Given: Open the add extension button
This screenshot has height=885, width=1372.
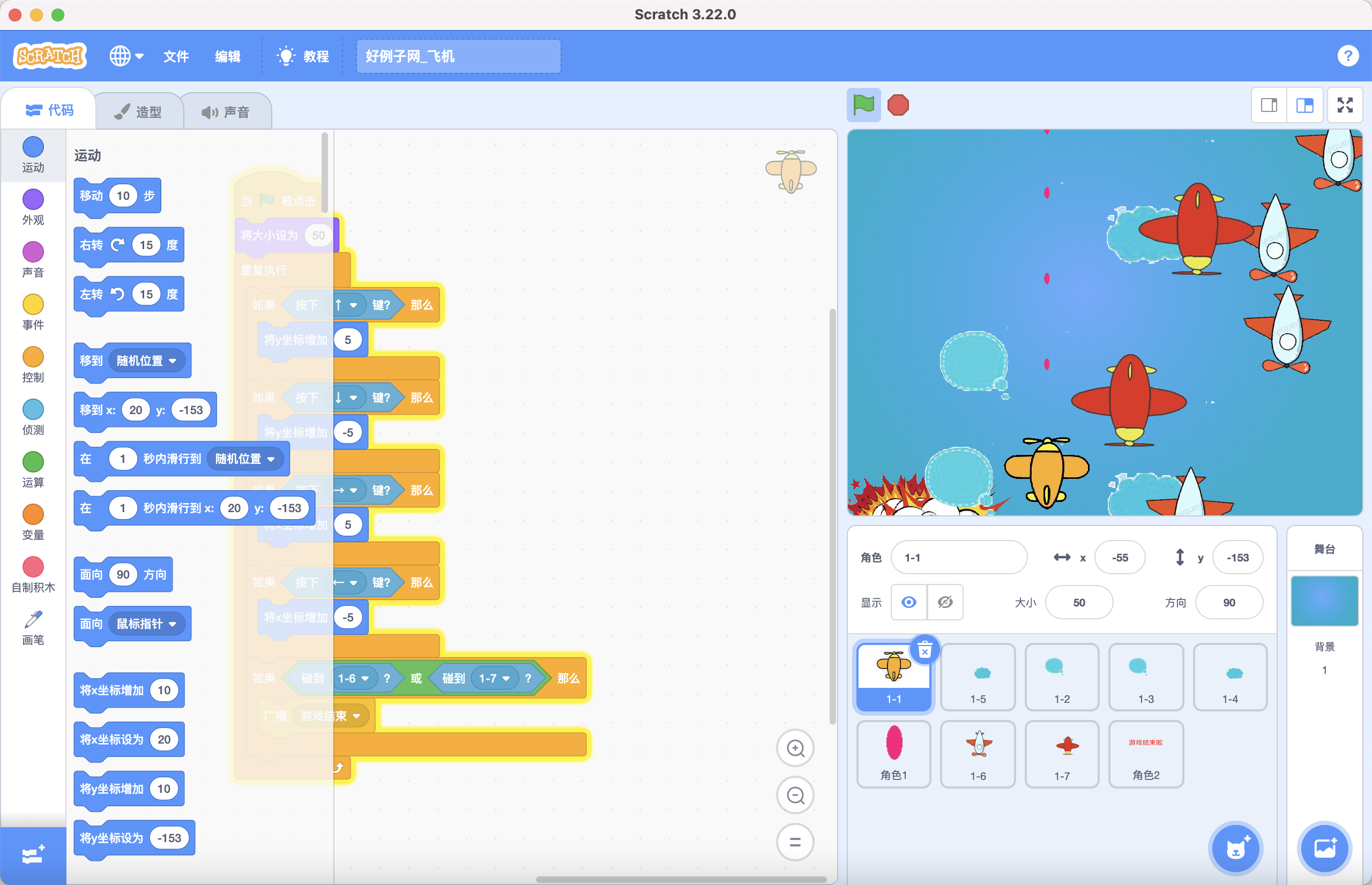Looking at the screenshot, I should pos(33,855).
